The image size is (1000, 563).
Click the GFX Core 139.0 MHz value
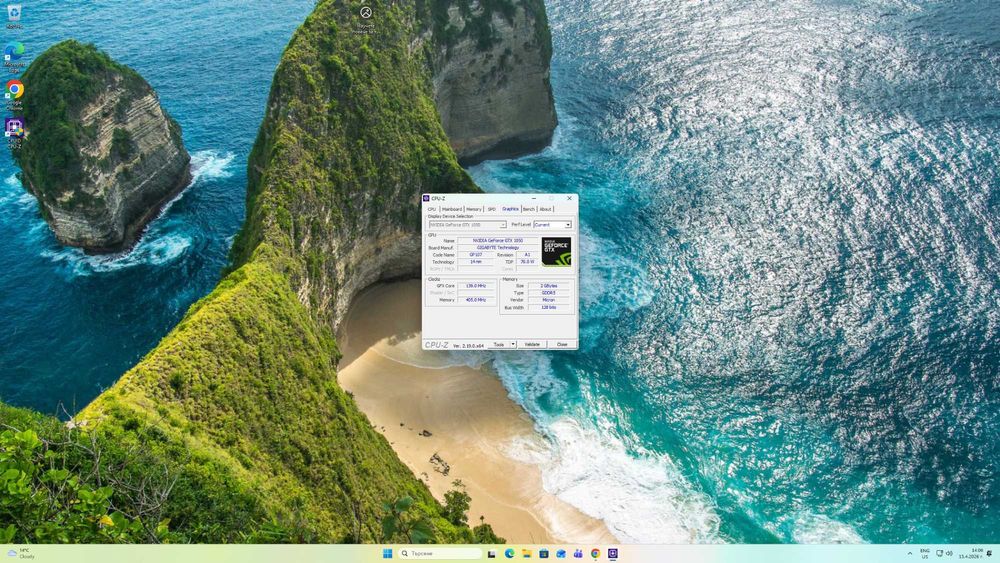[476, 286]
